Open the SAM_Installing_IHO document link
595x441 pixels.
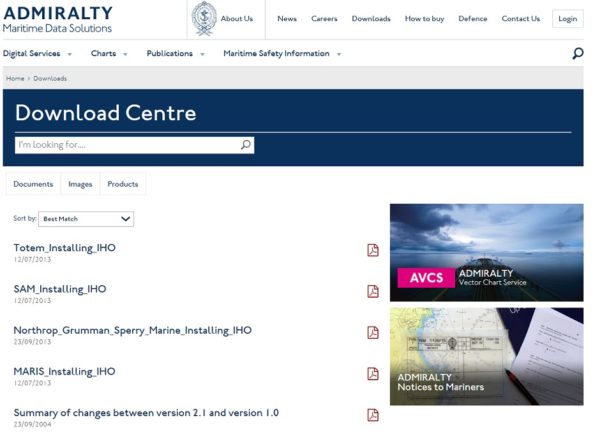point(60,289)
